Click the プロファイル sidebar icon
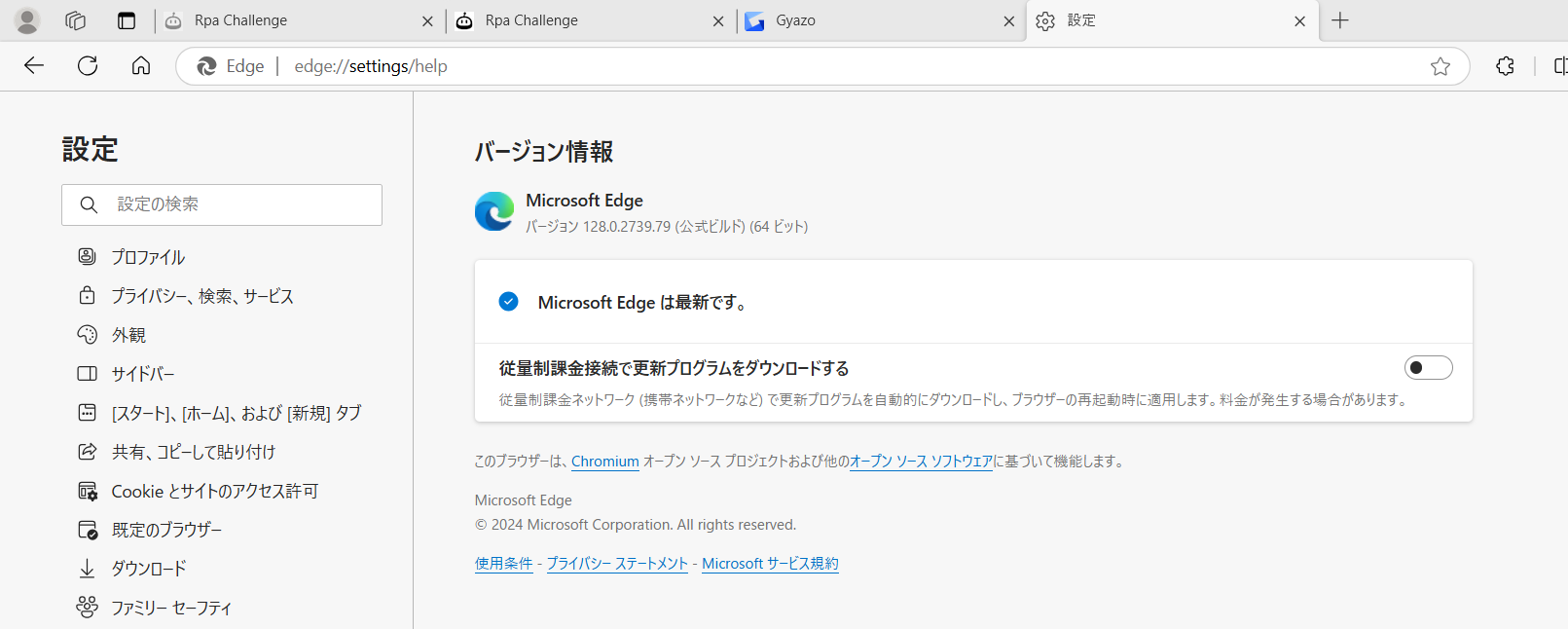The image size is (1568, 629). point(88,256)
